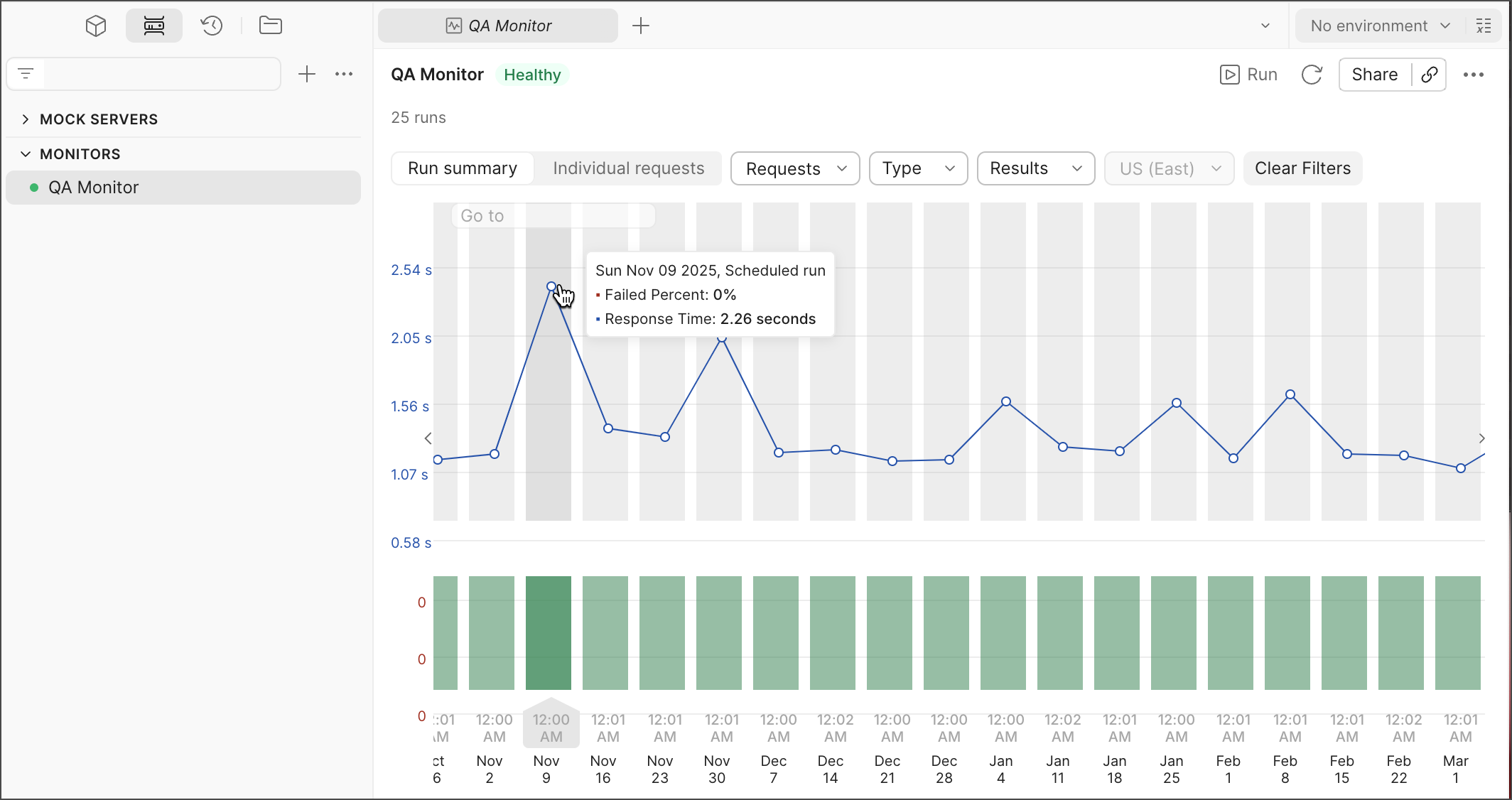Switch to Individual requests view
The height and width of the screenshot is (800, 1512).
pyautogui.click(x=628, y=168)
